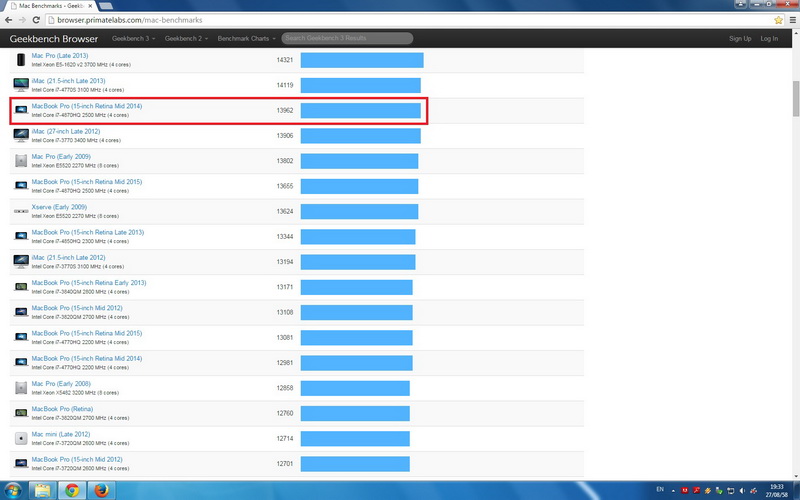Open the Mac Pro (Late 2013) link

pyautogui.click(x=60, y=55)
